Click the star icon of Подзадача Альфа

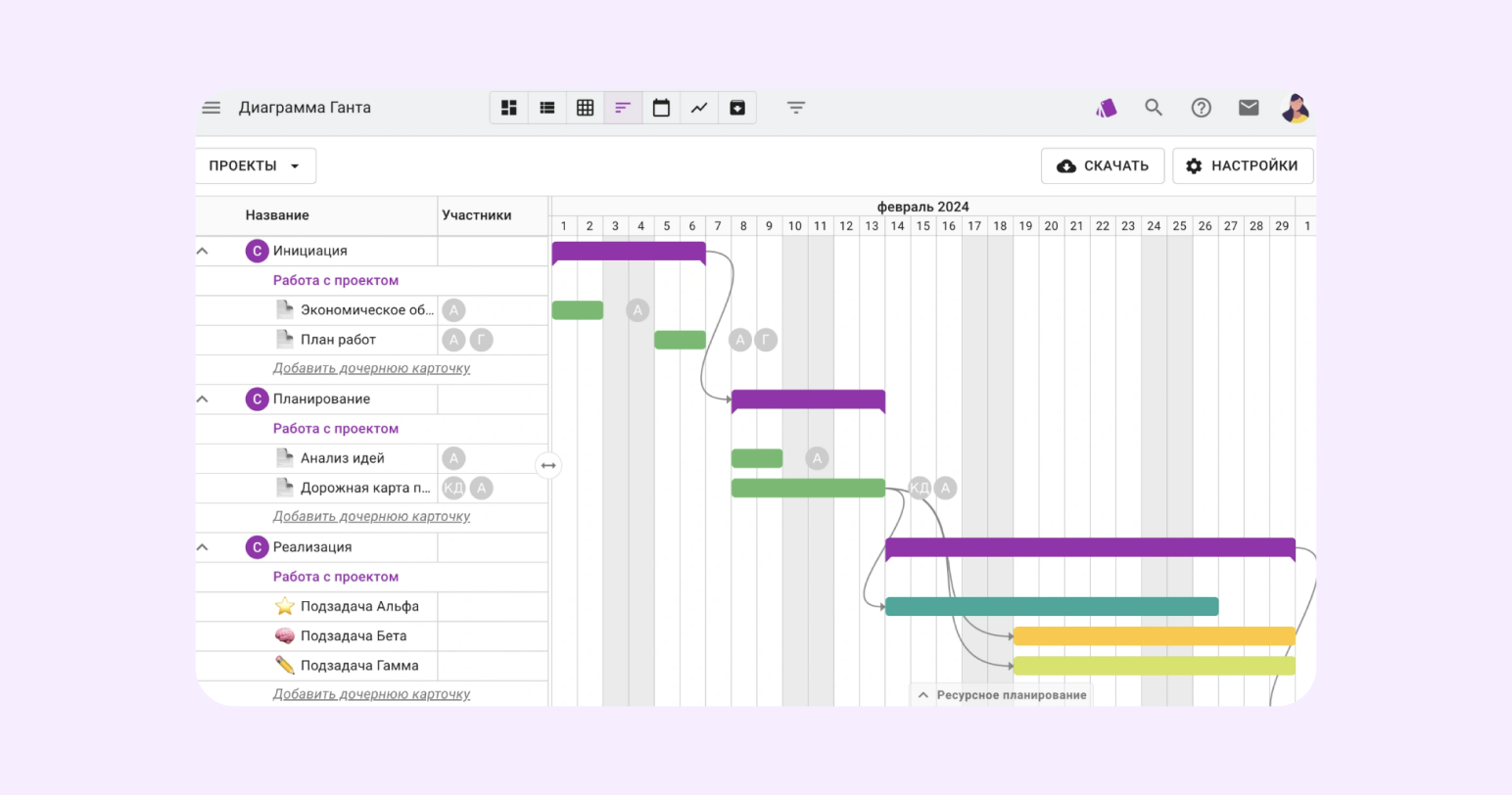pos(285,606)
